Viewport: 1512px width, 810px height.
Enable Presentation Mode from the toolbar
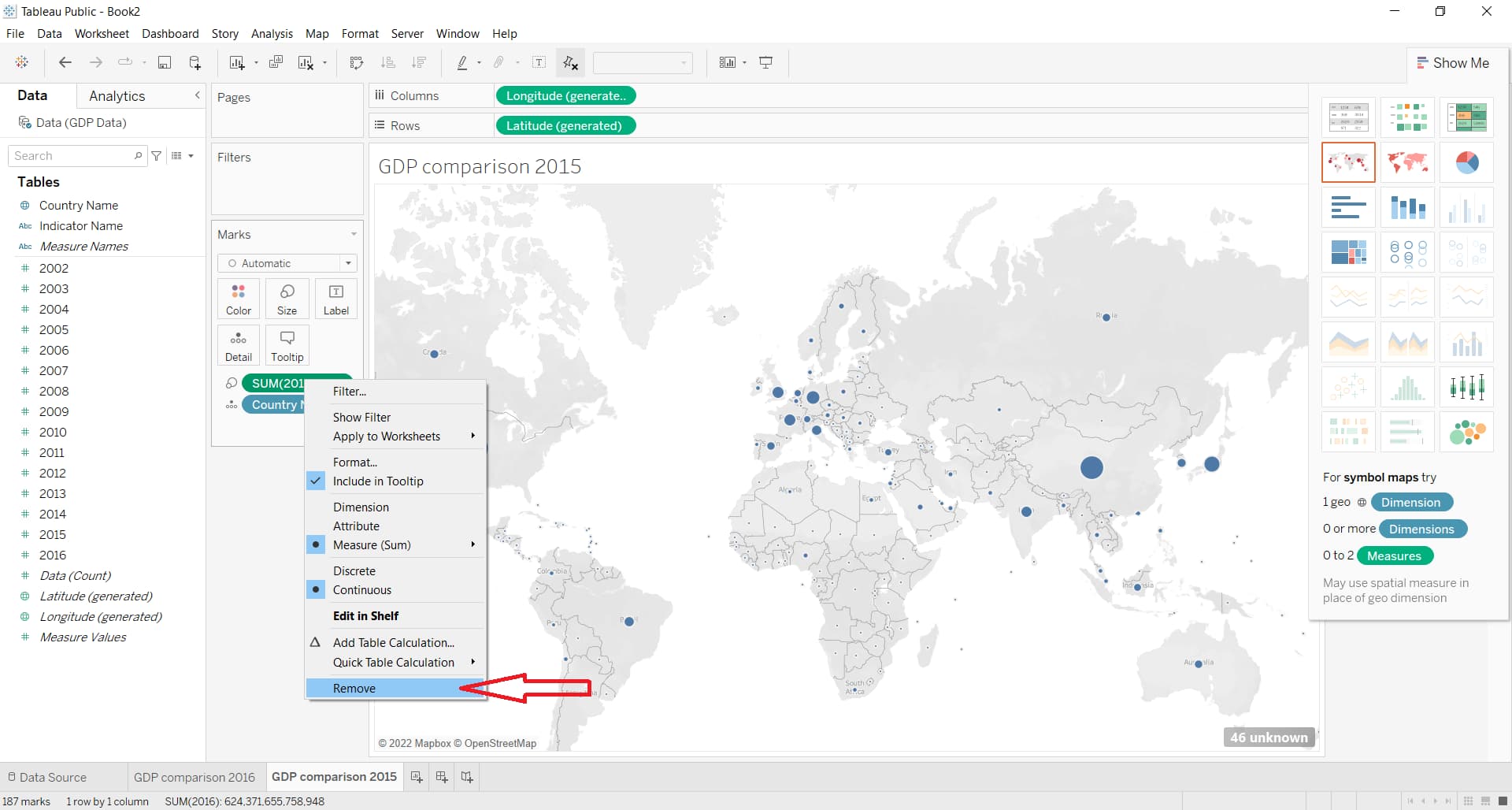[x=766, y=62]
